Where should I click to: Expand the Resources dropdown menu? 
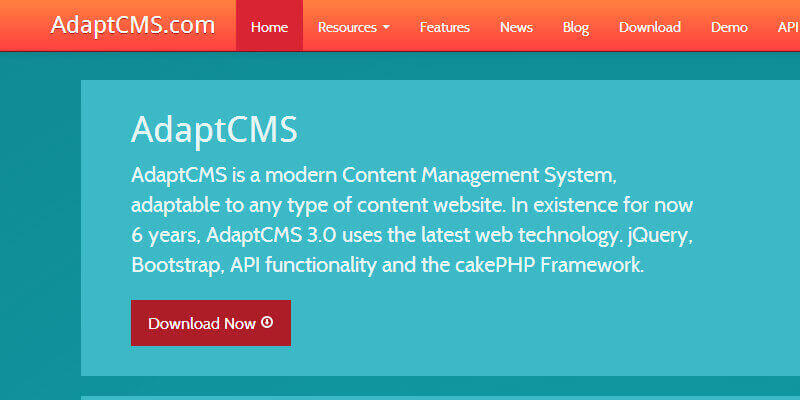[347, 27]
